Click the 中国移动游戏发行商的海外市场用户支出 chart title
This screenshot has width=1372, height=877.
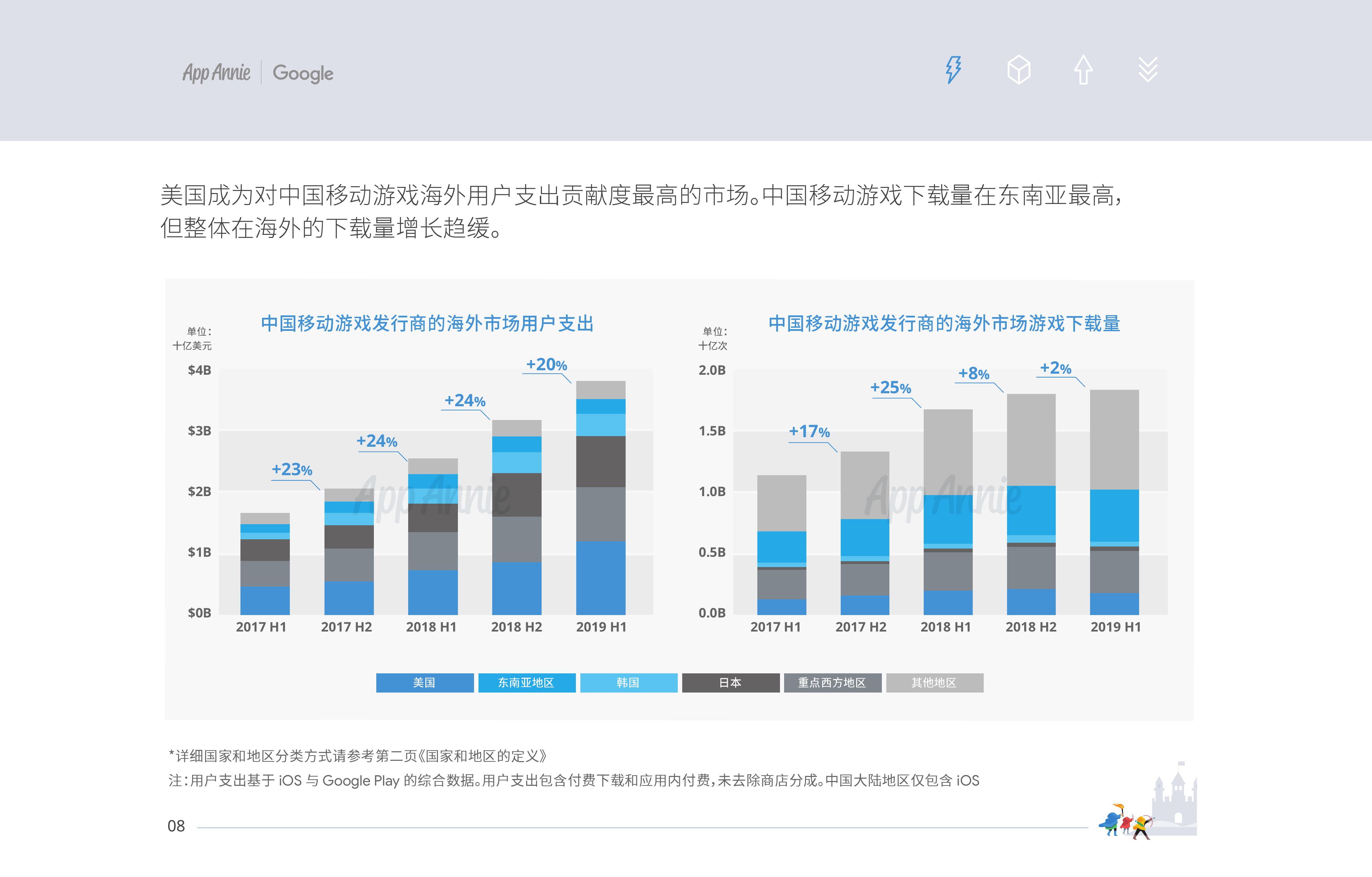427,323
